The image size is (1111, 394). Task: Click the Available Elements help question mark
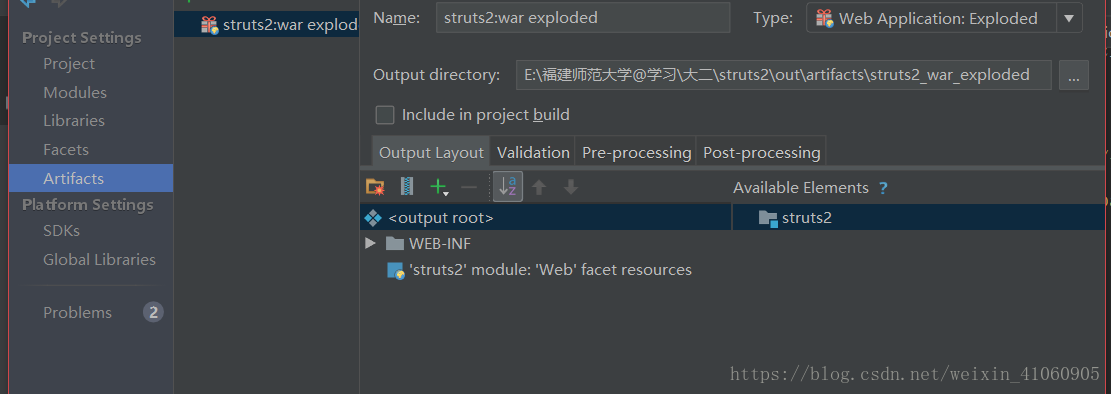[x=883, y=188]
